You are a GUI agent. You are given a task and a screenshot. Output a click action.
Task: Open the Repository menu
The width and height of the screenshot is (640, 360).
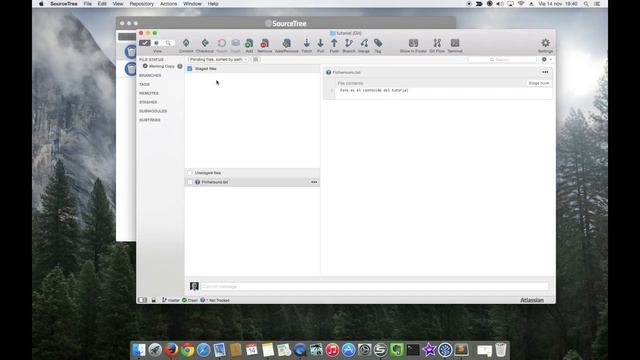[142, 4]
